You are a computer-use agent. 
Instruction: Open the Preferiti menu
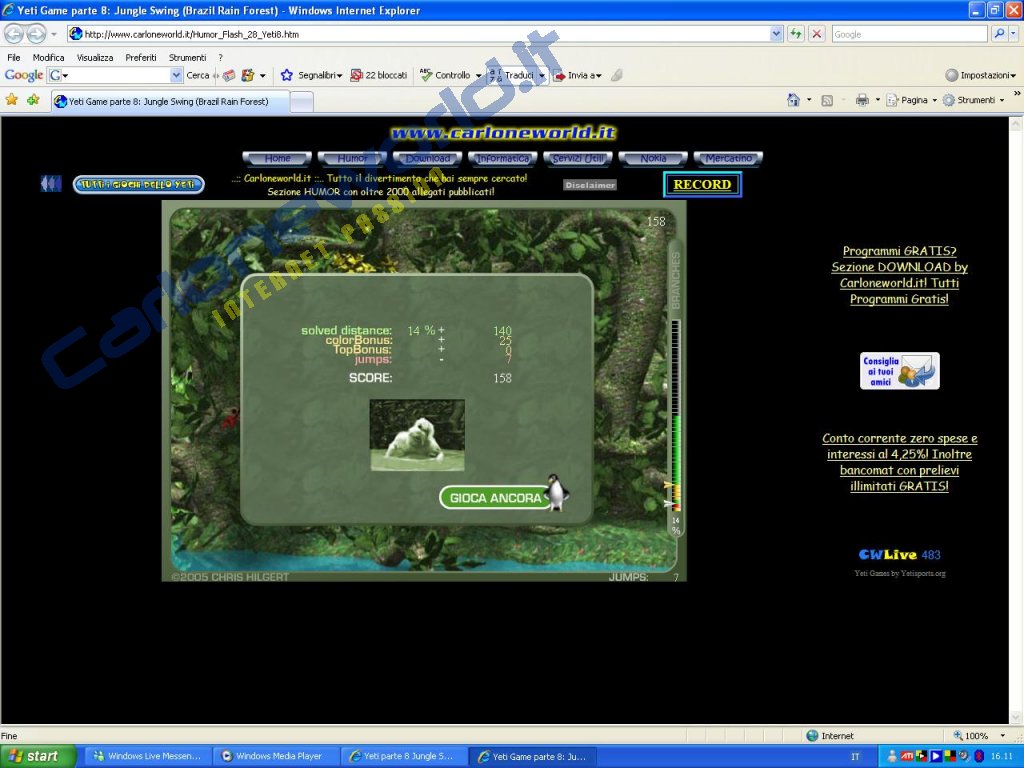point(140,57)
